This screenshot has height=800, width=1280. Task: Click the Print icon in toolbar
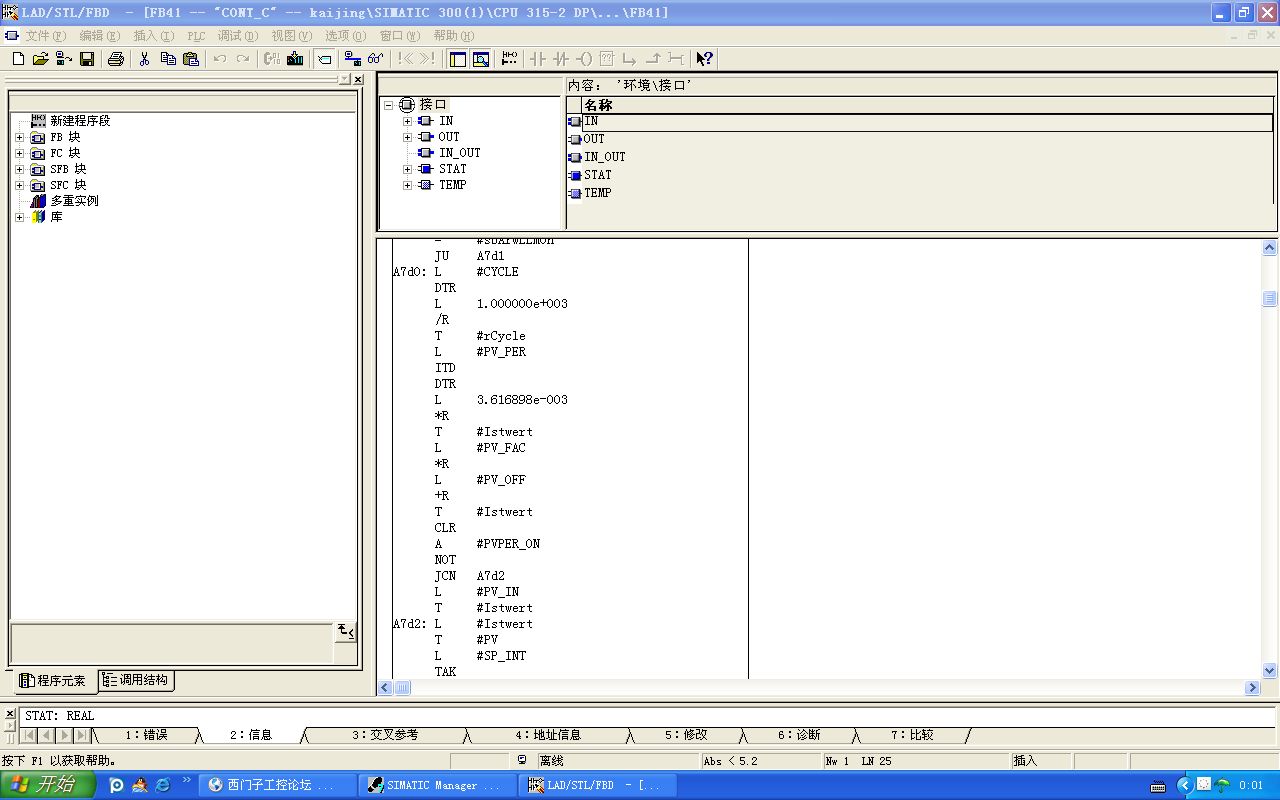(116, 59)
